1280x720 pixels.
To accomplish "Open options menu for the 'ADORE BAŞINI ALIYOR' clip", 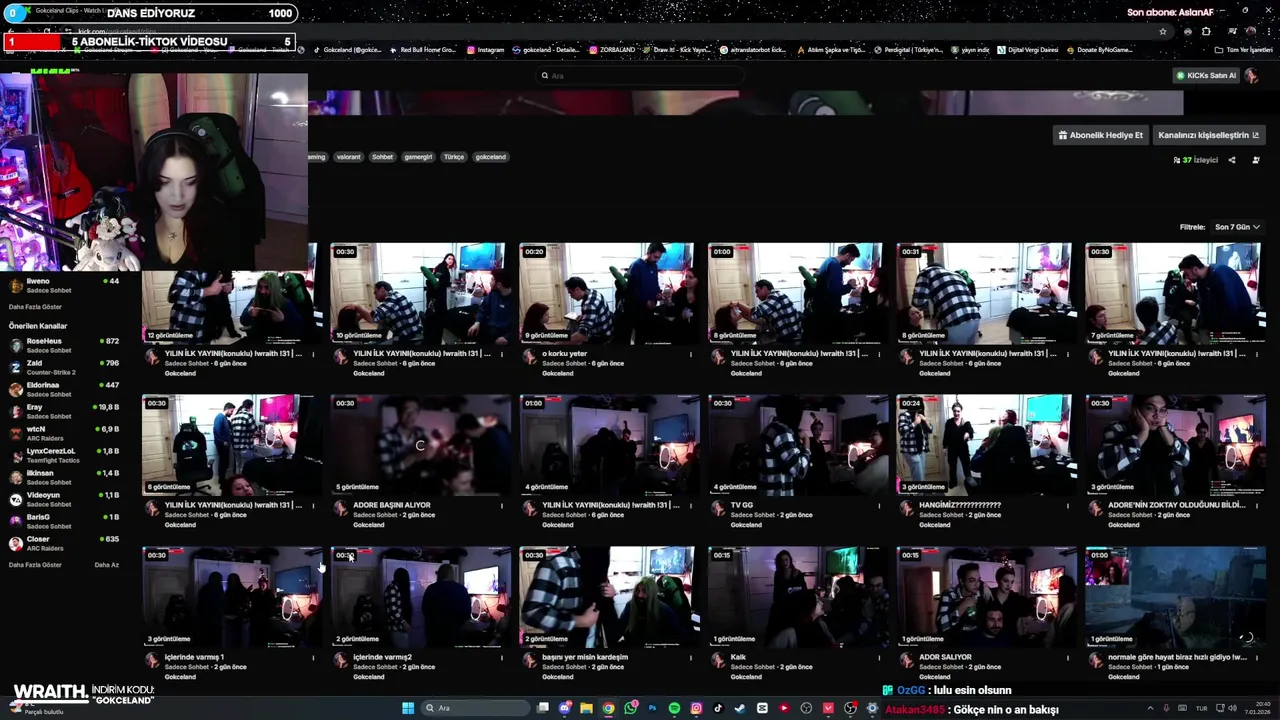I will 501,506.
